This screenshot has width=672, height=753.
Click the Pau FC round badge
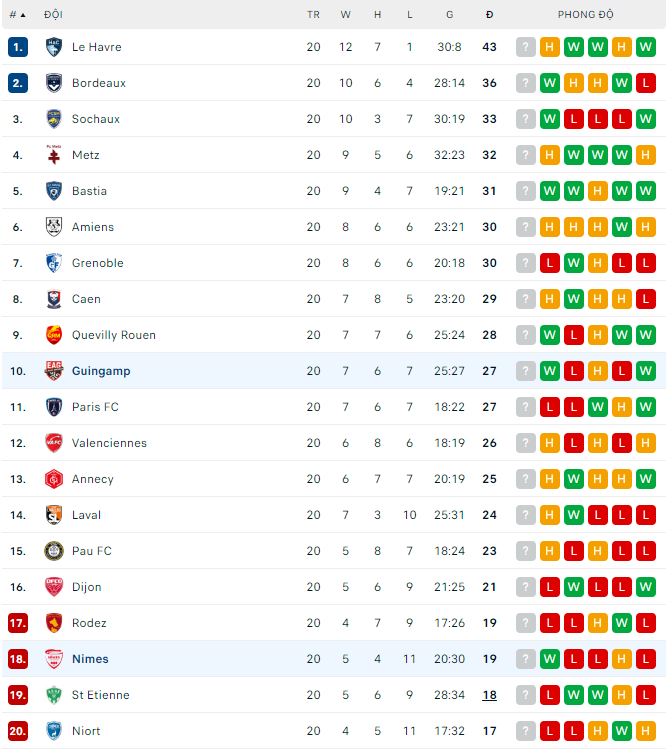pos(54,551)
